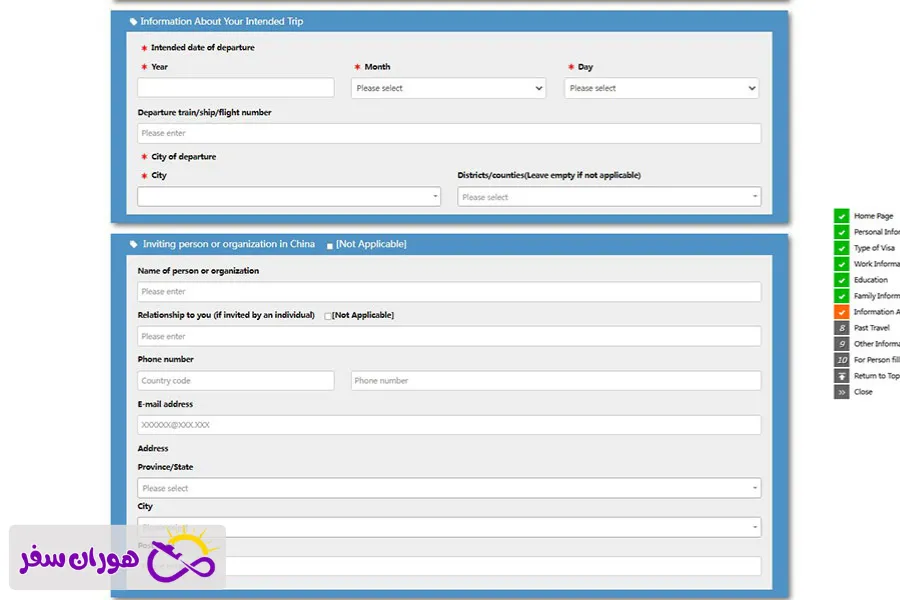Open the For Person filling sidebar link
The width and height of the screenshot is (900, 600).
(x=875, y=360)
